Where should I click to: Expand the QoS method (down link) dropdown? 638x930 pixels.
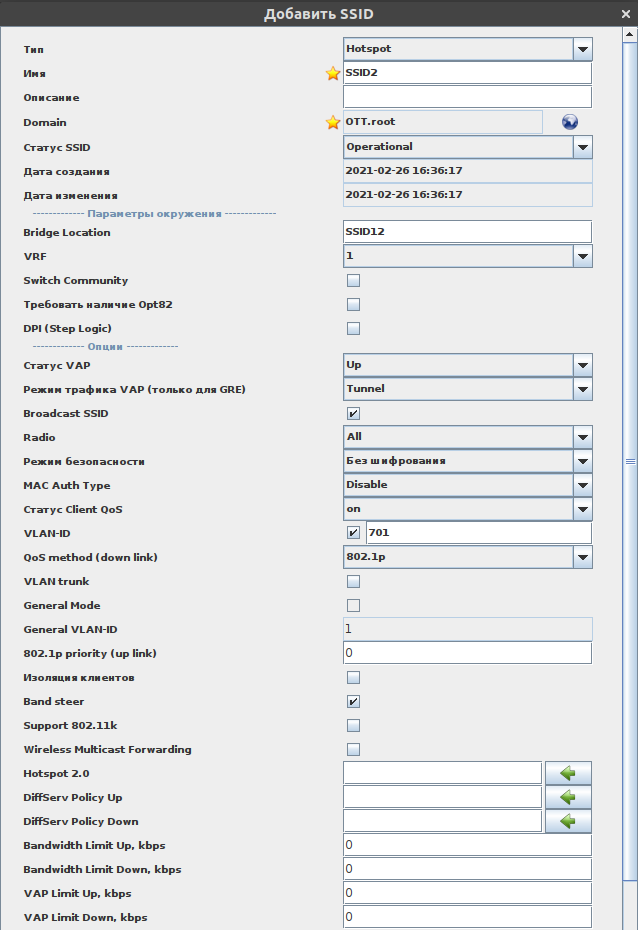point(582,557)
